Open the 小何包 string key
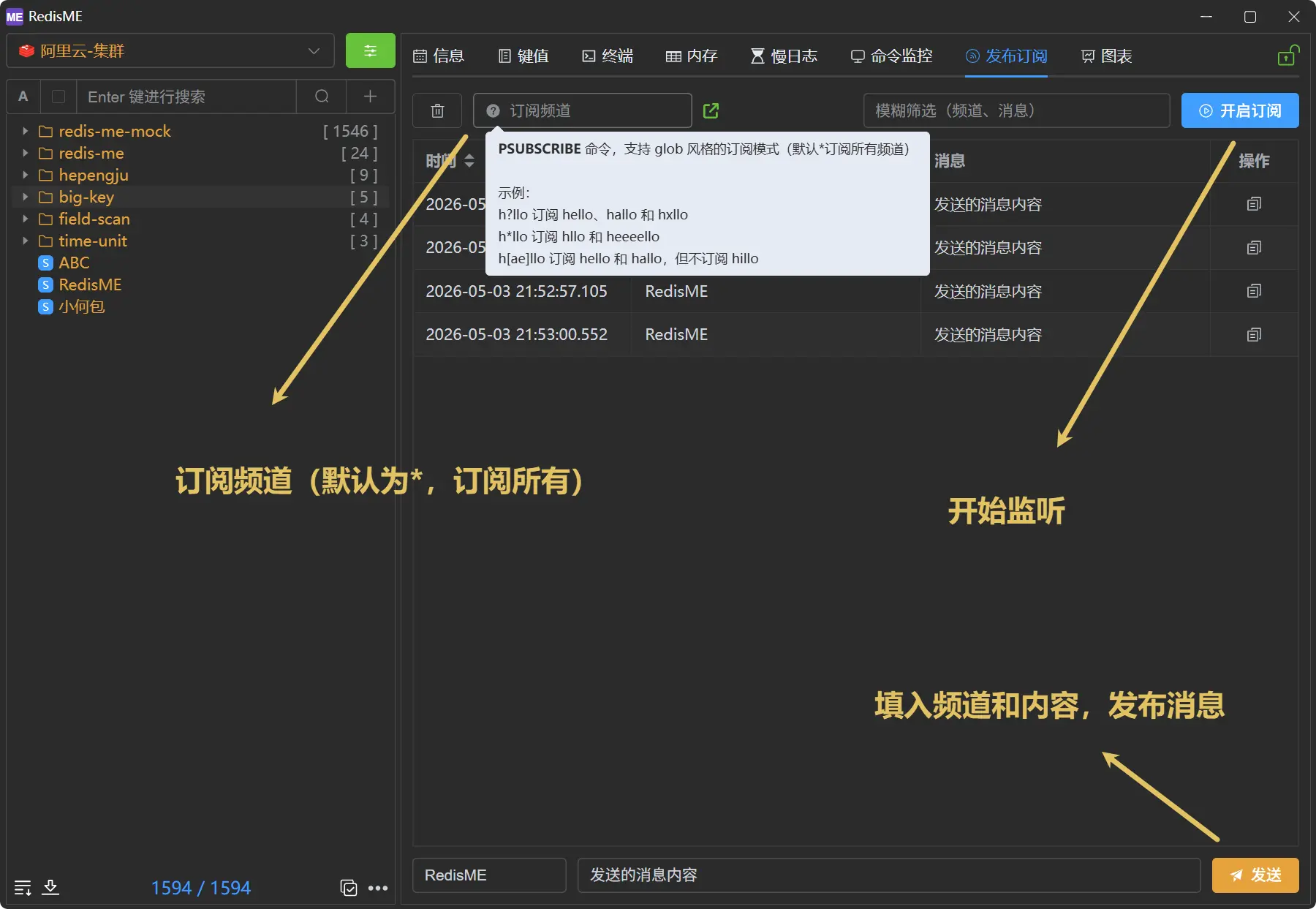 [81, 306]
